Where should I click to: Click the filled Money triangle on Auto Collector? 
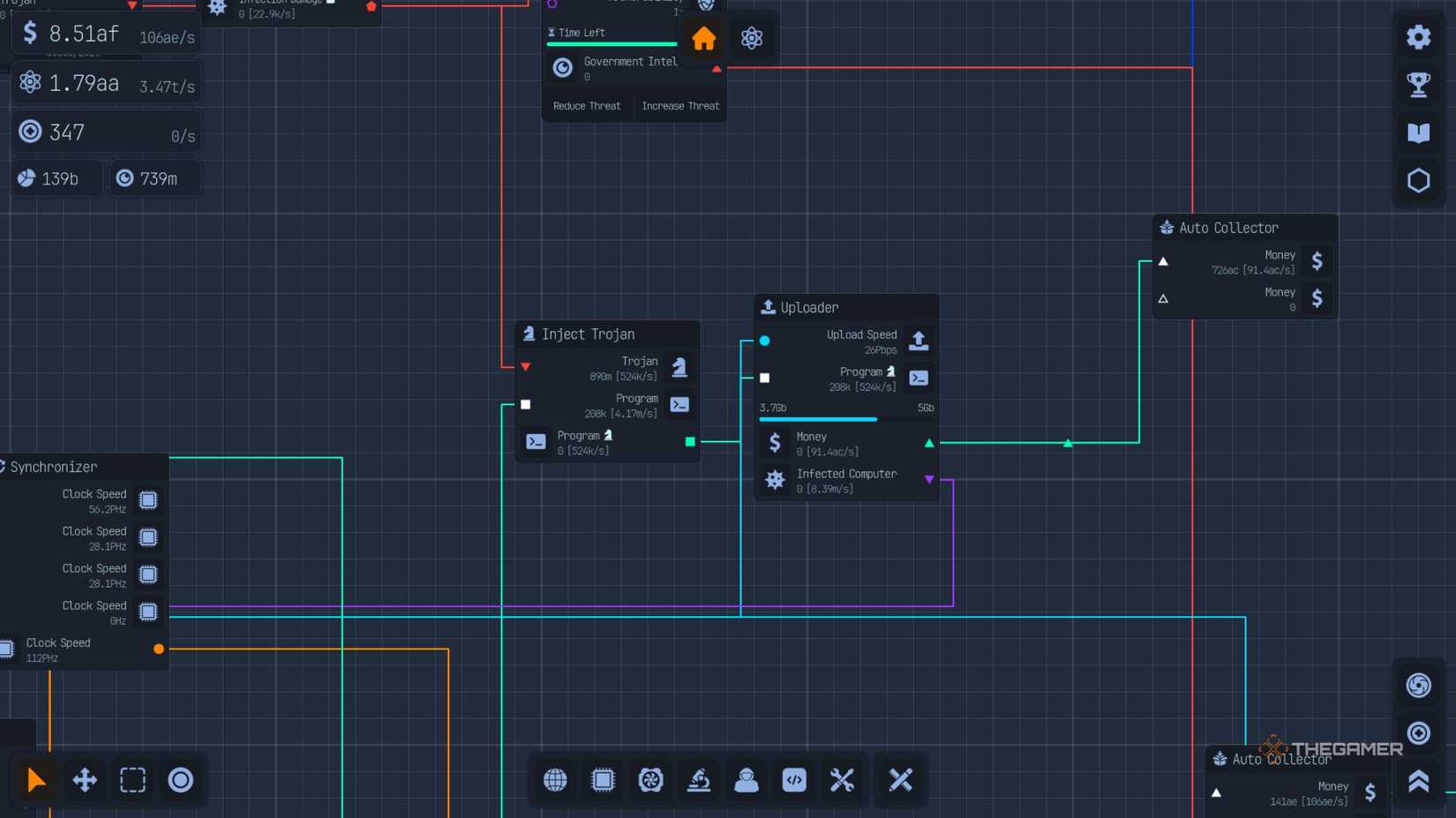tap(1163, 261)
